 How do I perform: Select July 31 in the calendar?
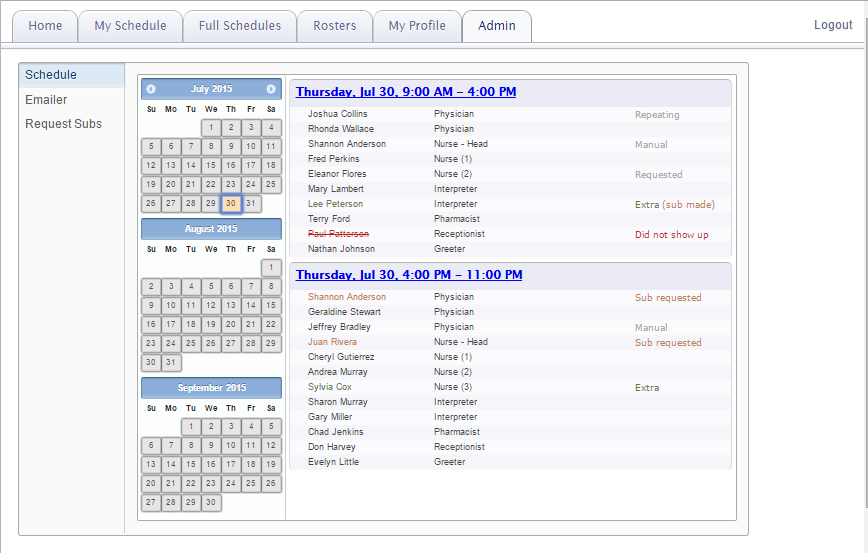(x=251, y=203)
